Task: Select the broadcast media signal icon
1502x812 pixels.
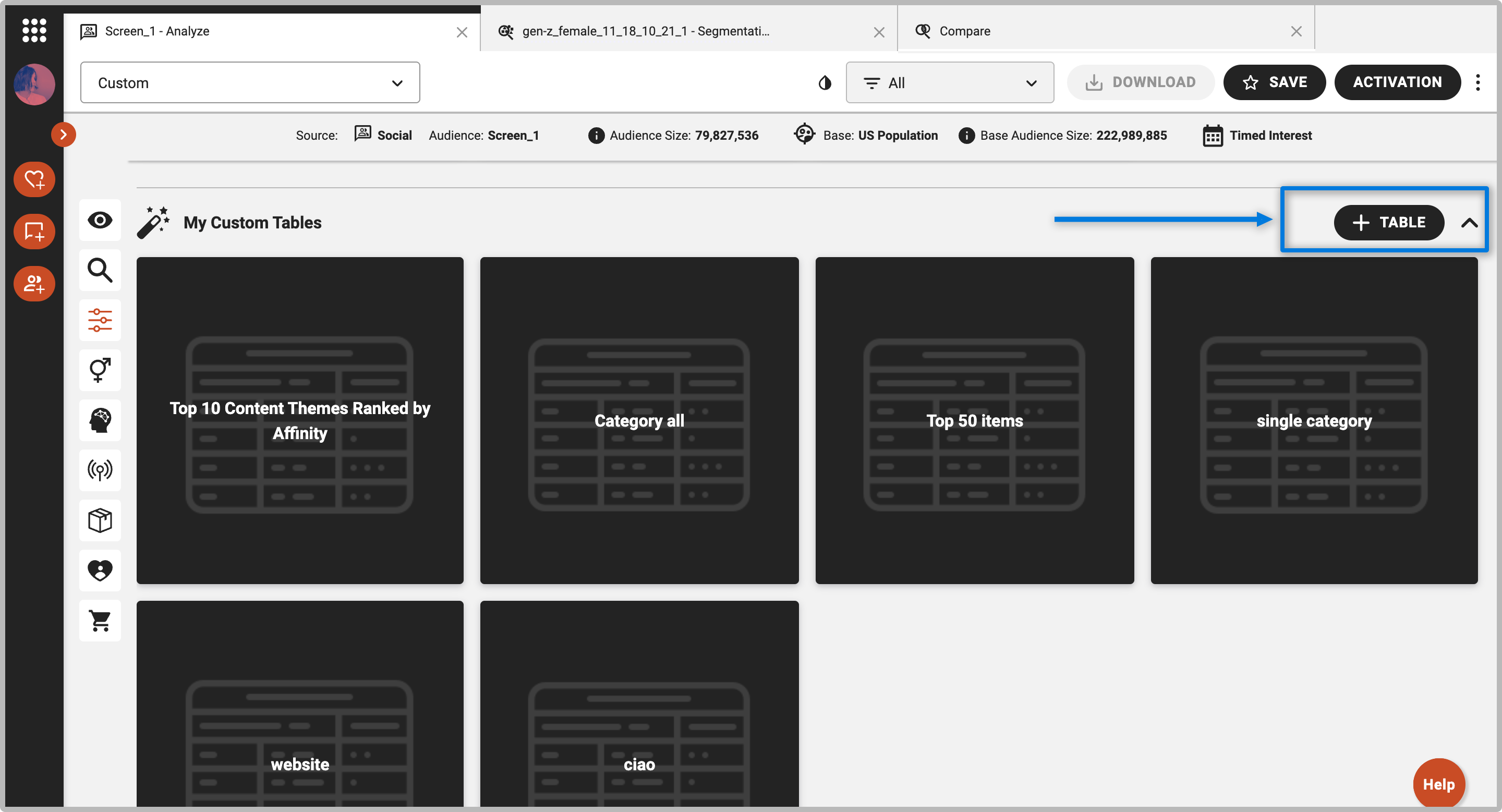Action: (100, 470)
